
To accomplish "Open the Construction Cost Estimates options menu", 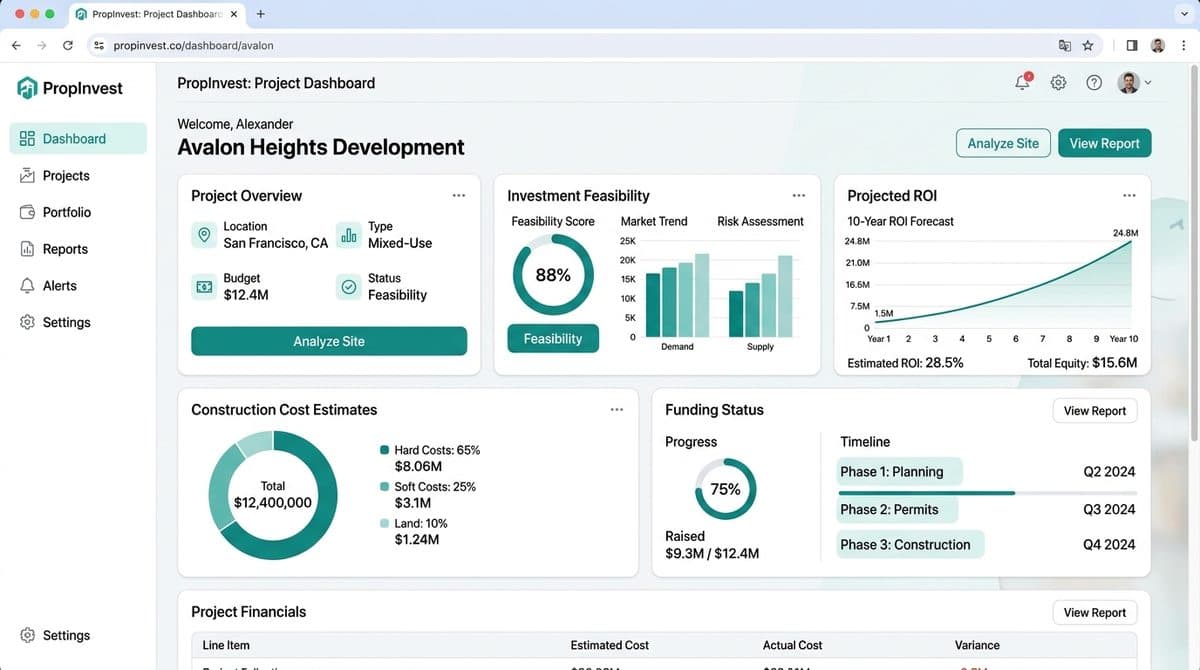I will pos(617,410).
